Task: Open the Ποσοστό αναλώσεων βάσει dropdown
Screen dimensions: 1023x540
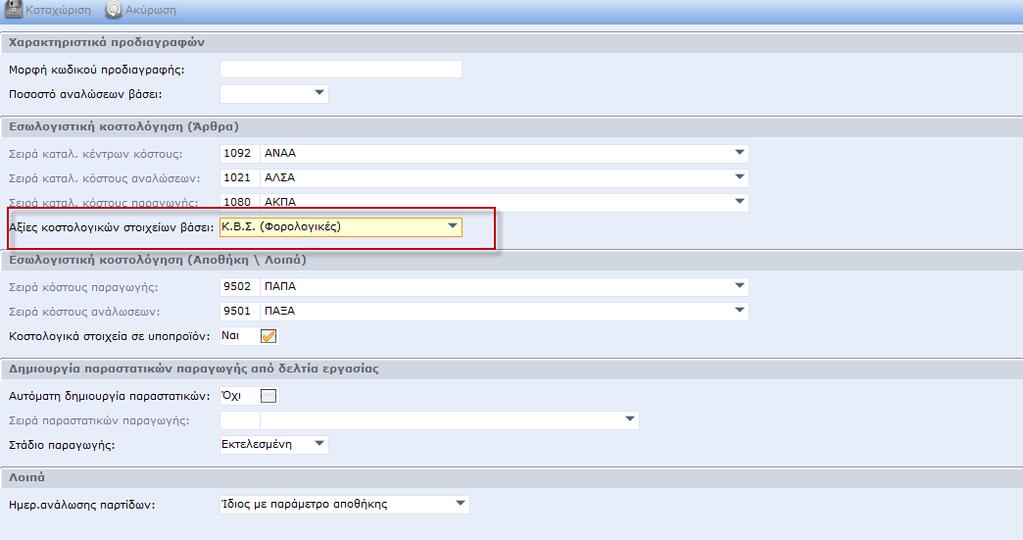Action: (319, 93)
